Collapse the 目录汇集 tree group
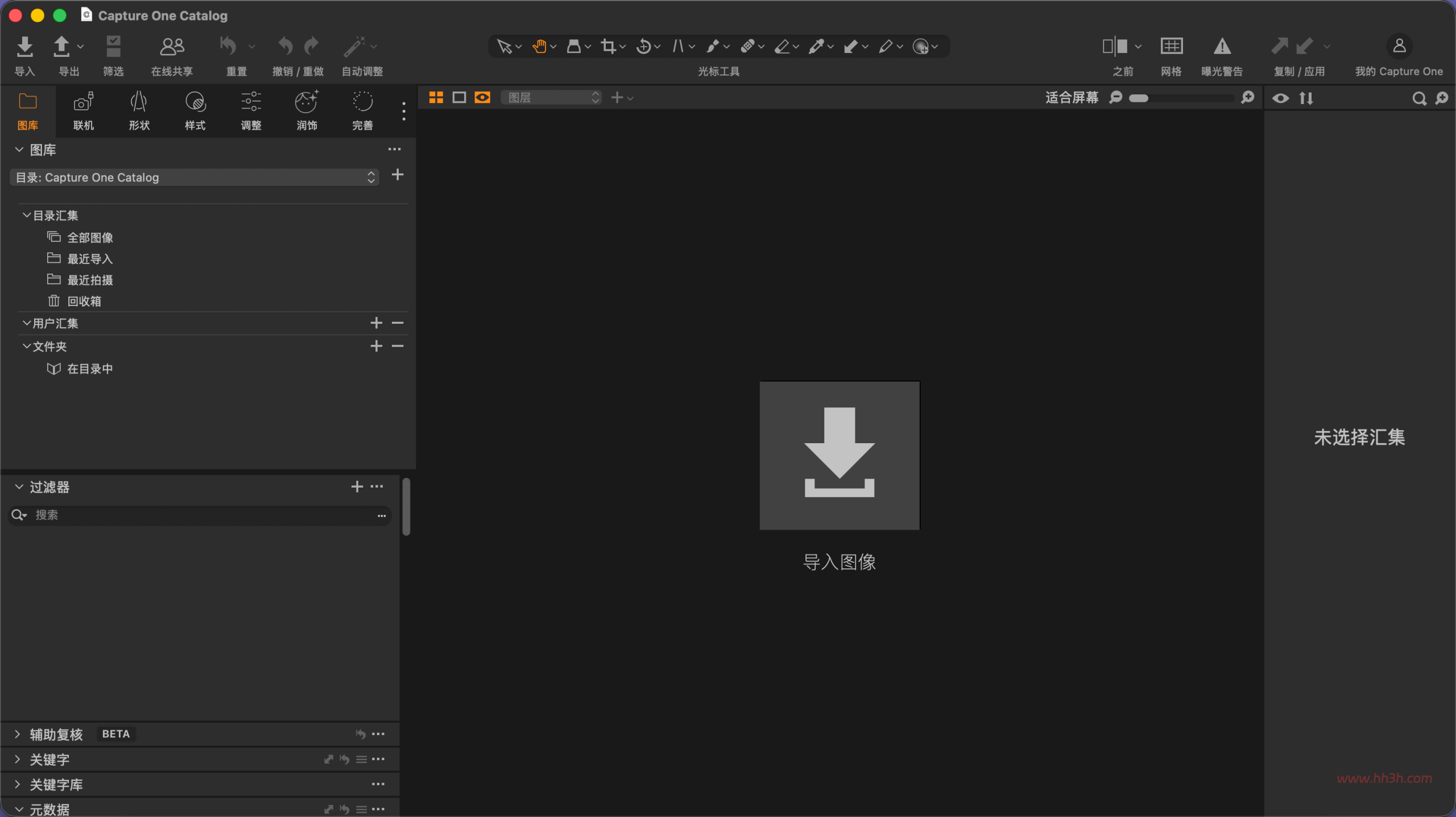Viewport: 1456px width, 817px height. (26, 215)
